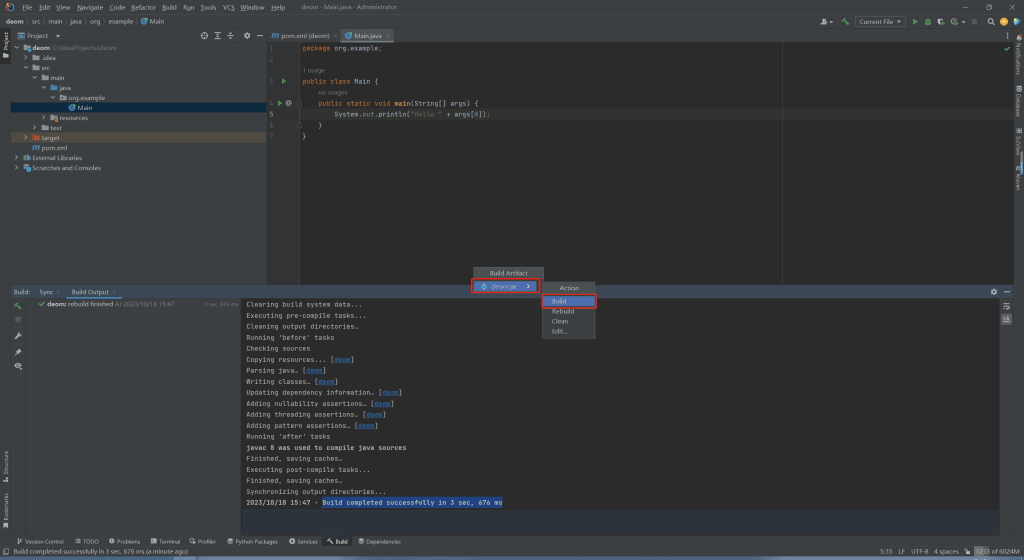Toggle the Notifications side panel
The height and width of the screenshot is (560, 1024).
tap(1018, 57)
